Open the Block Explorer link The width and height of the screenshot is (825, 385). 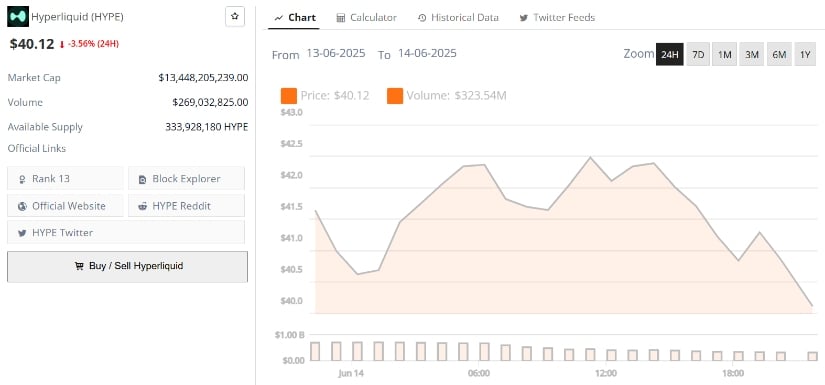(186, 178)
